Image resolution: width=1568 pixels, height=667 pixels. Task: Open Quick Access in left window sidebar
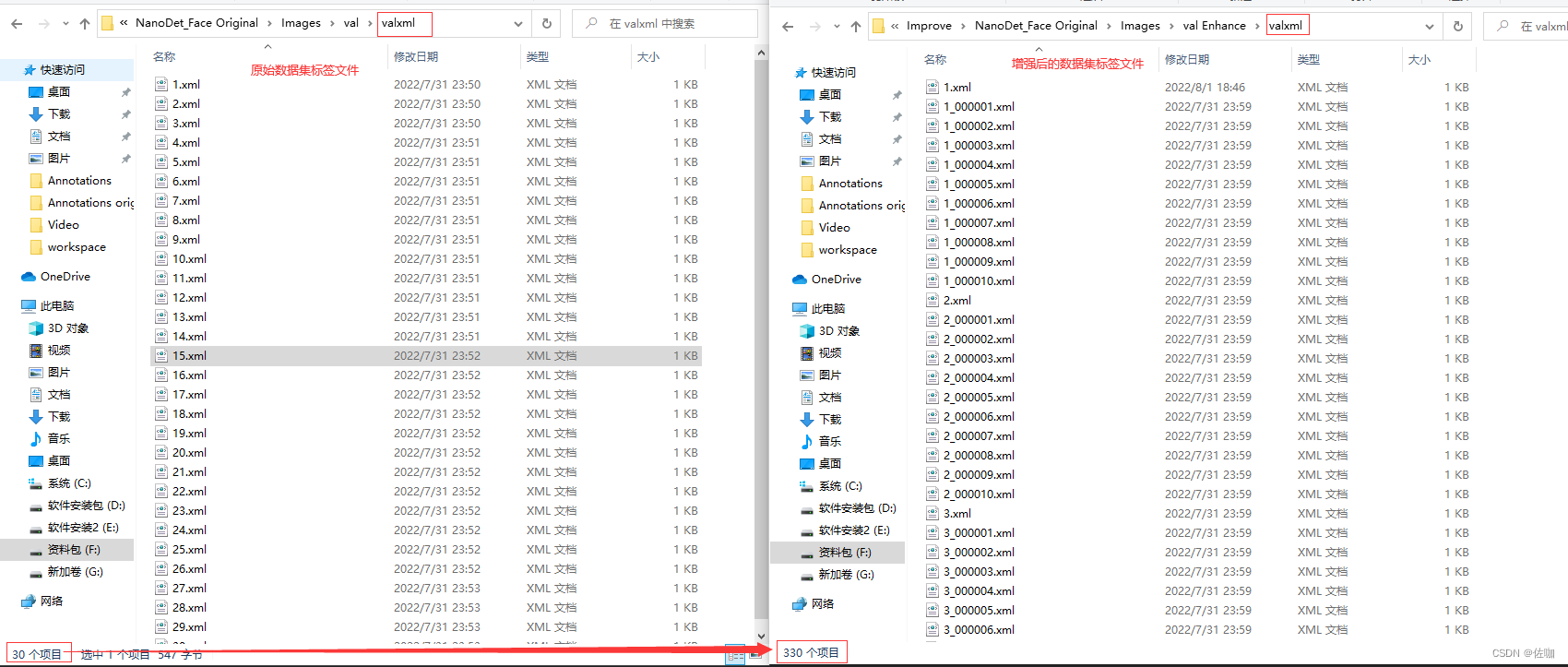pos(62,69)
